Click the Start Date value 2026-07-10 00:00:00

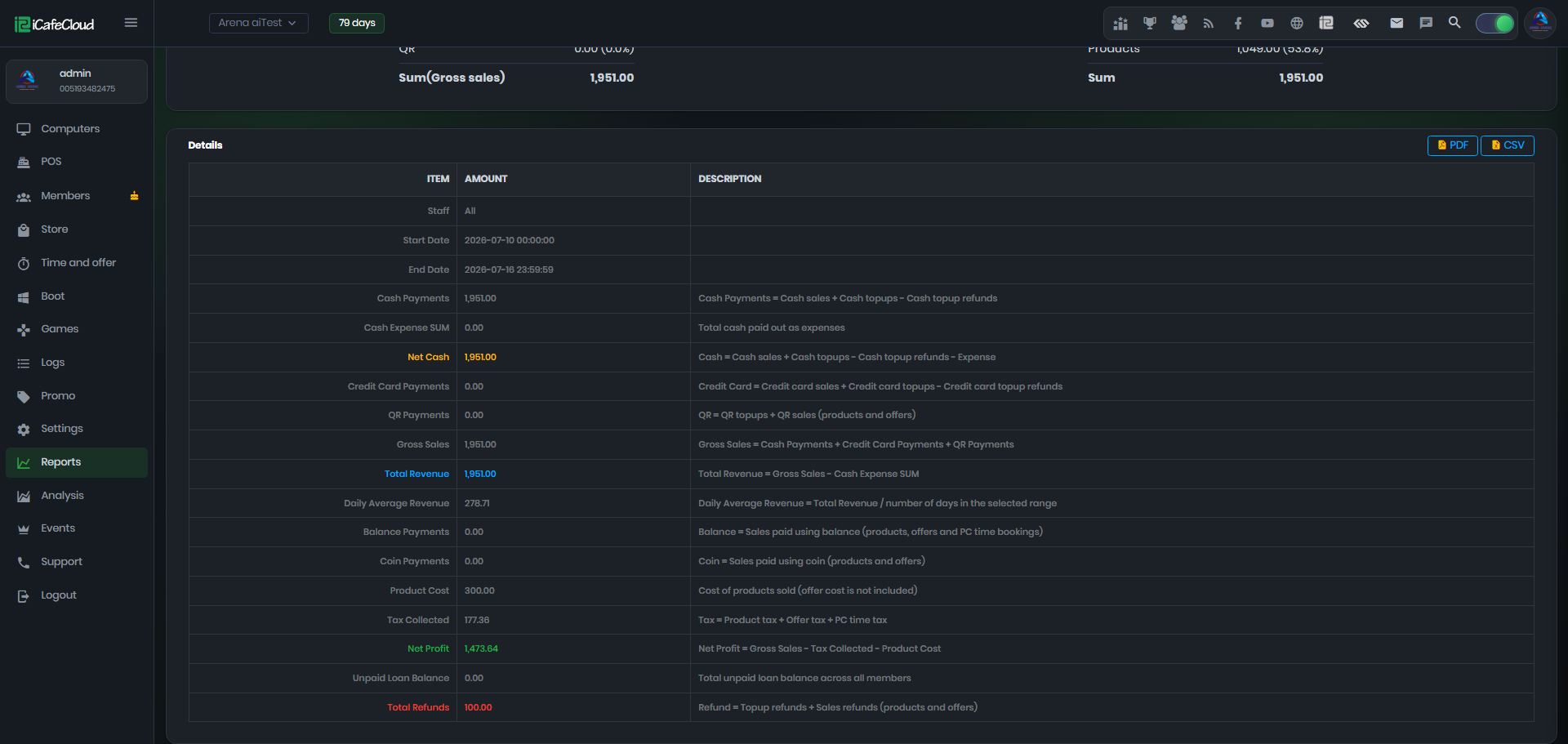tap(510, 240)
